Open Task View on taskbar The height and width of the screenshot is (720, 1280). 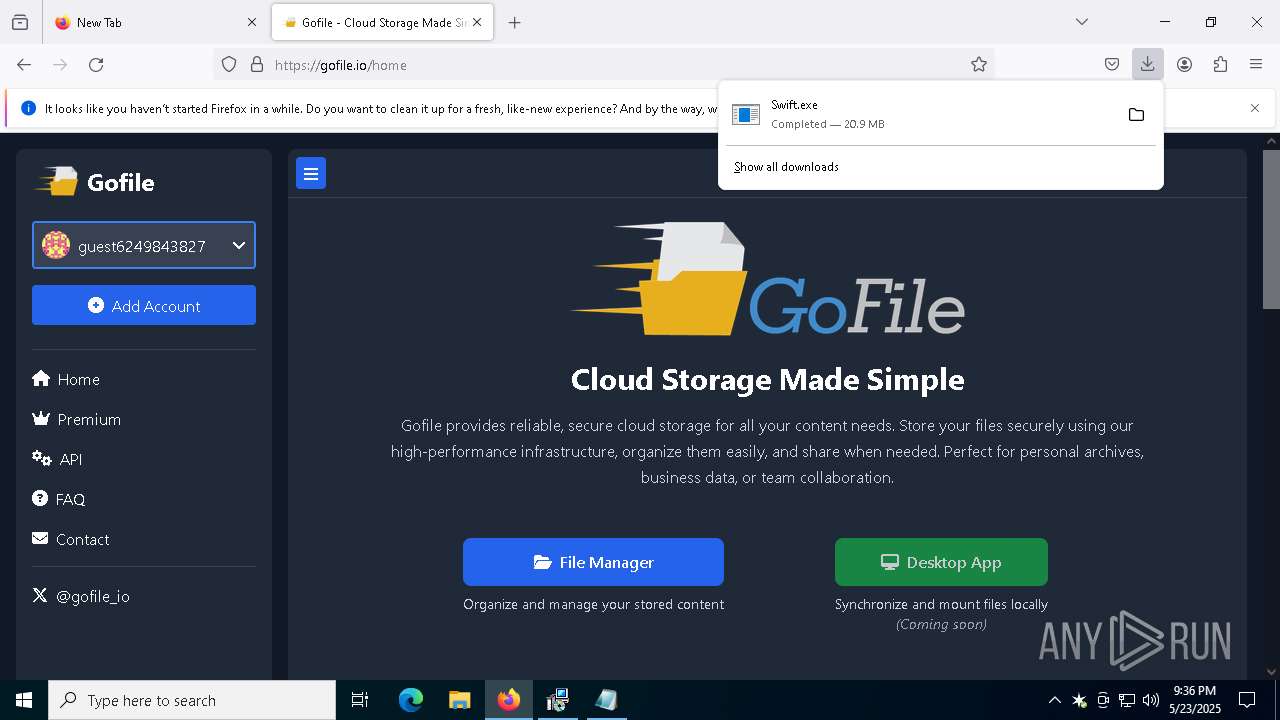tap(360, 700)
